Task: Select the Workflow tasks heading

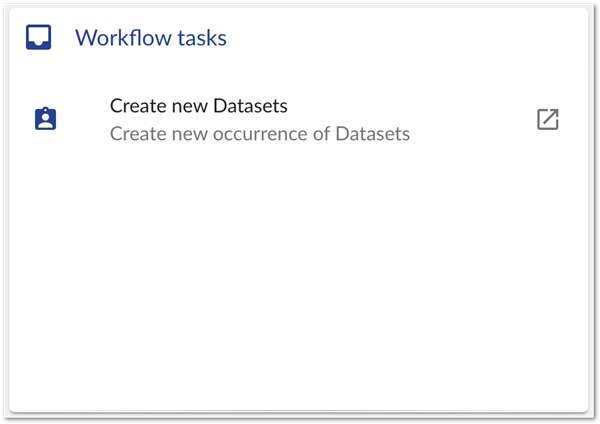Action: [151, 38]
